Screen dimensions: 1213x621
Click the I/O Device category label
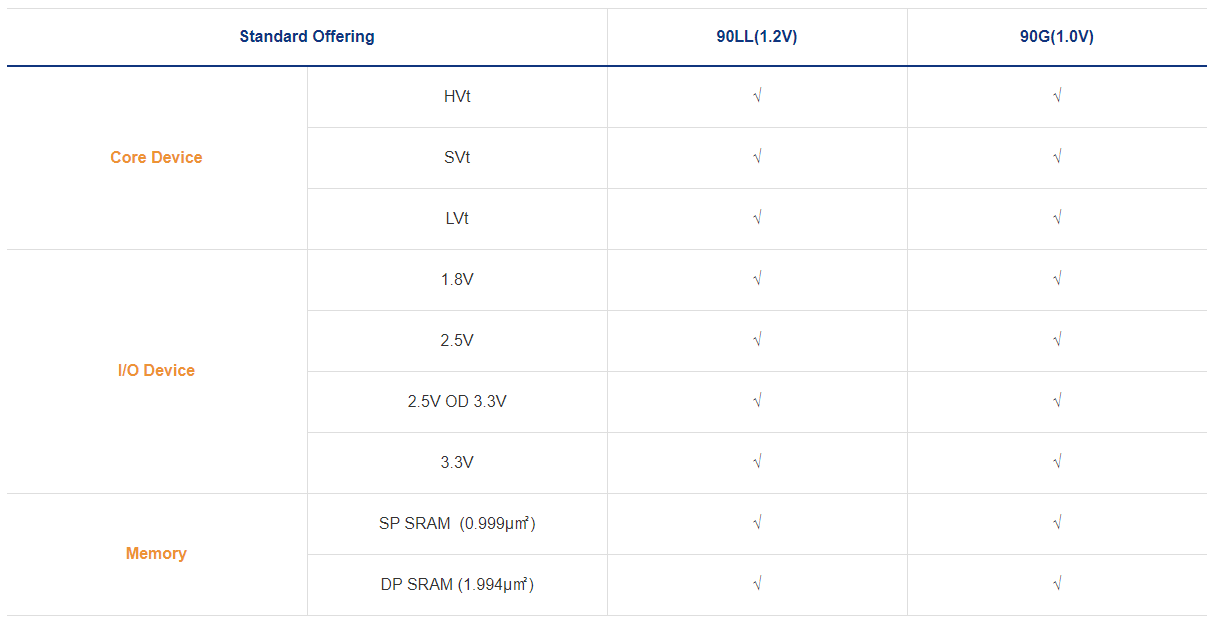[x=156, y=371]
